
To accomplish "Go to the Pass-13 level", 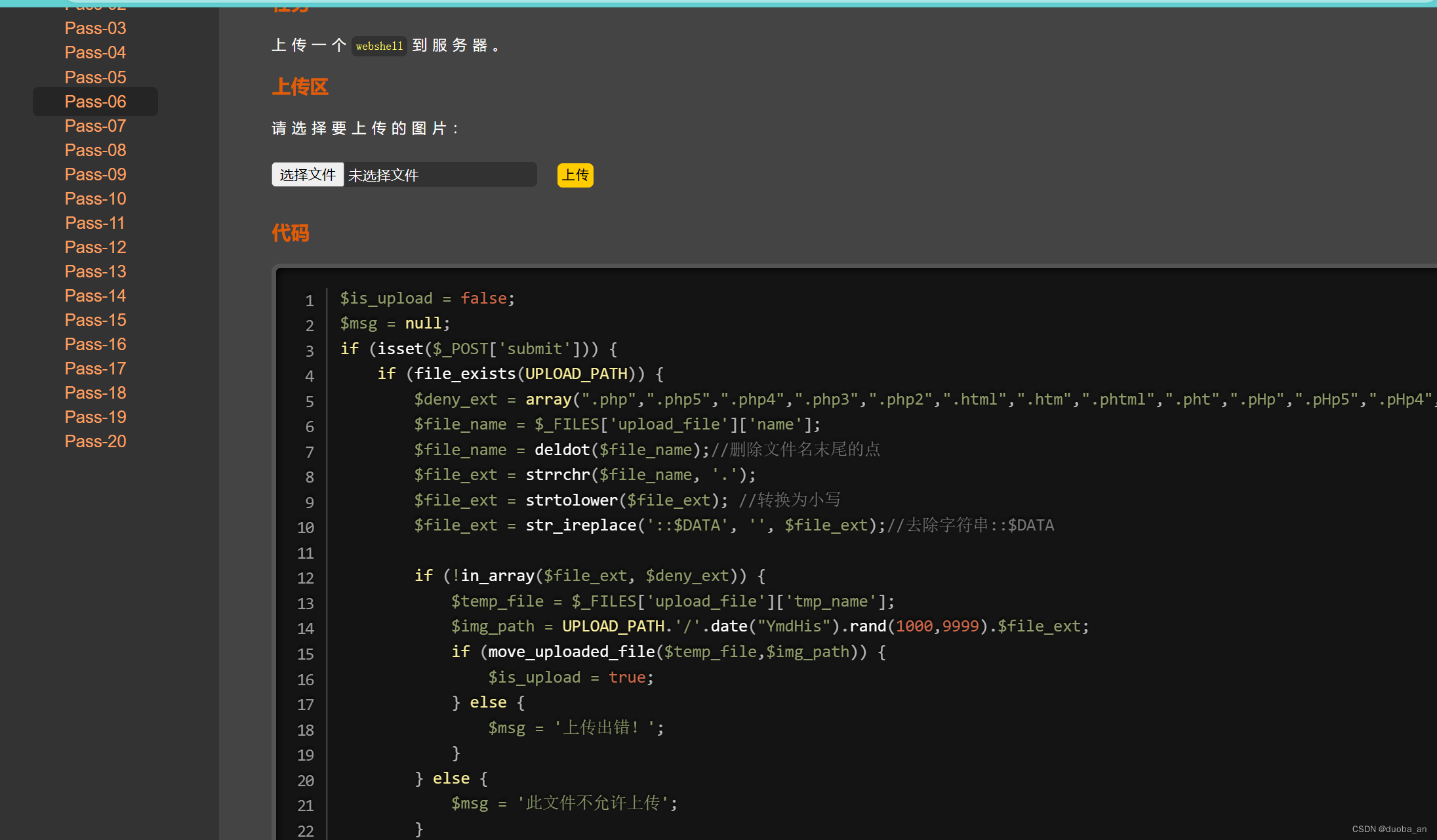I will click(x=95, y=271).
